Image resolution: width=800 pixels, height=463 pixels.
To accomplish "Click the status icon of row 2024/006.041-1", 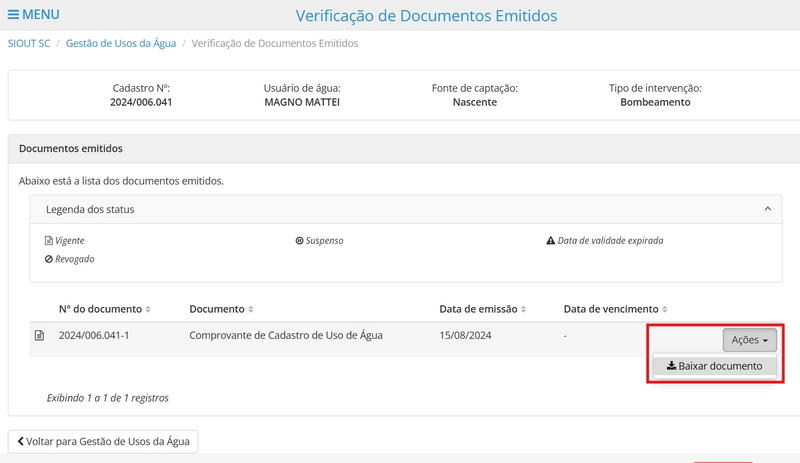I will 40,336.
